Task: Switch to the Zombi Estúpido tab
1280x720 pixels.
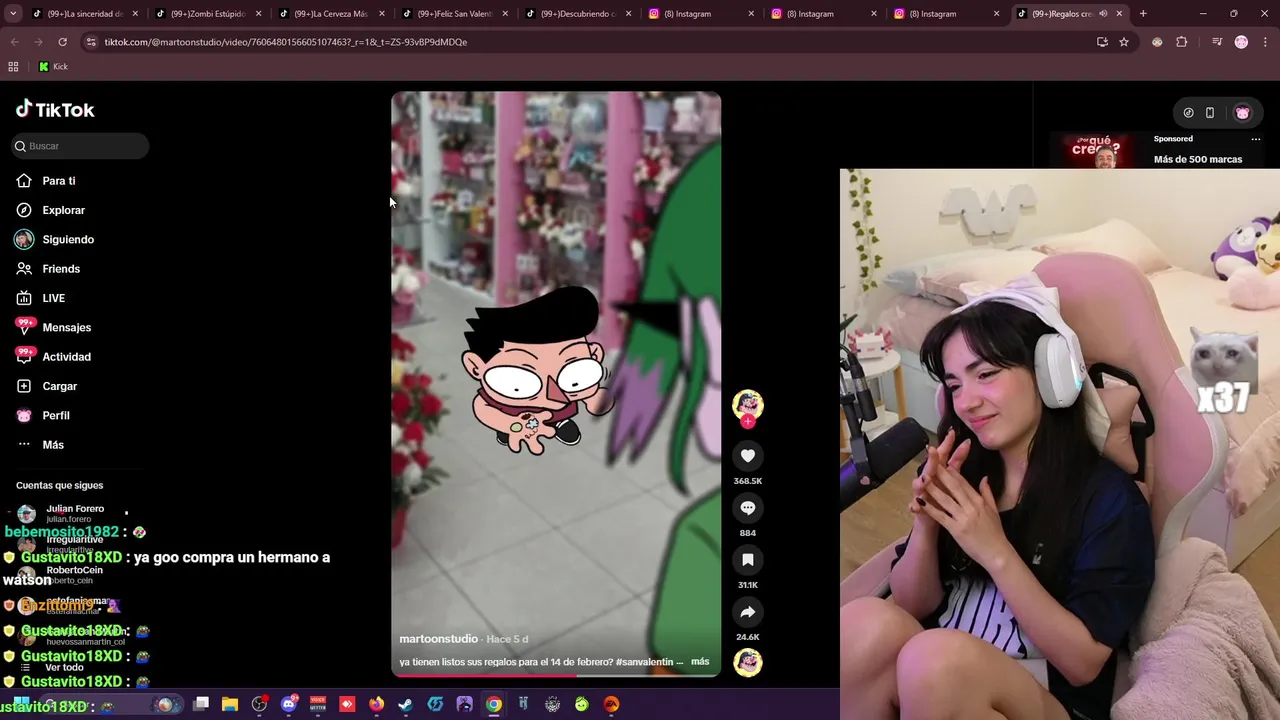Action: (208, 14)
